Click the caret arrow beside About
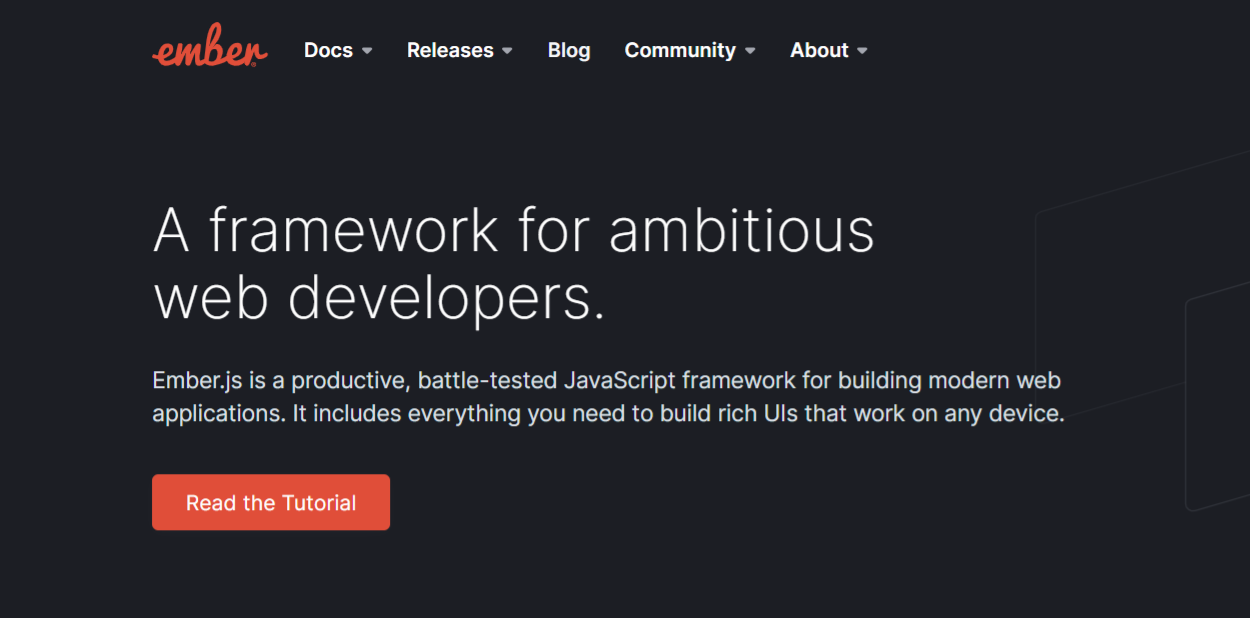Image resolution: width=1250 pixels, height=618 pixels. [862, 51]
